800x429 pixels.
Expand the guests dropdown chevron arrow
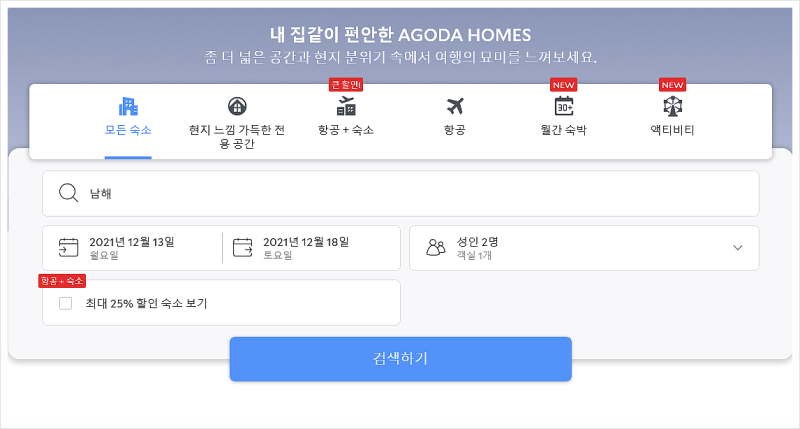(x=738, y=247)
